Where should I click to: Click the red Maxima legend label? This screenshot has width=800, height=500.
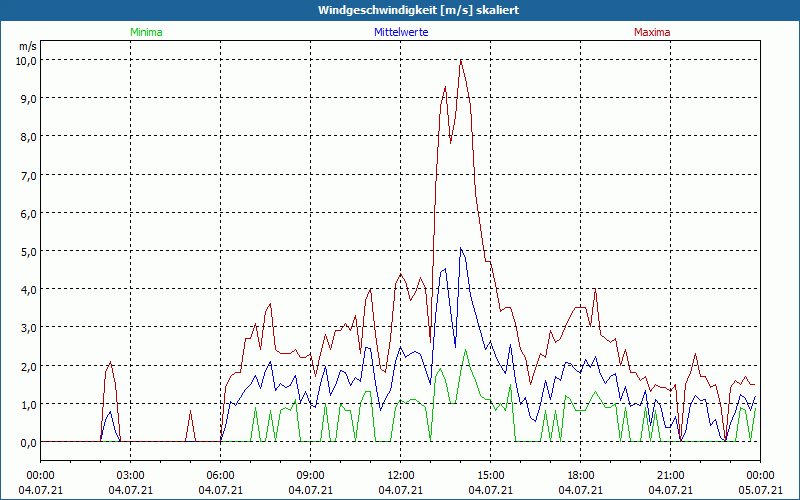(x=652, y=32)
